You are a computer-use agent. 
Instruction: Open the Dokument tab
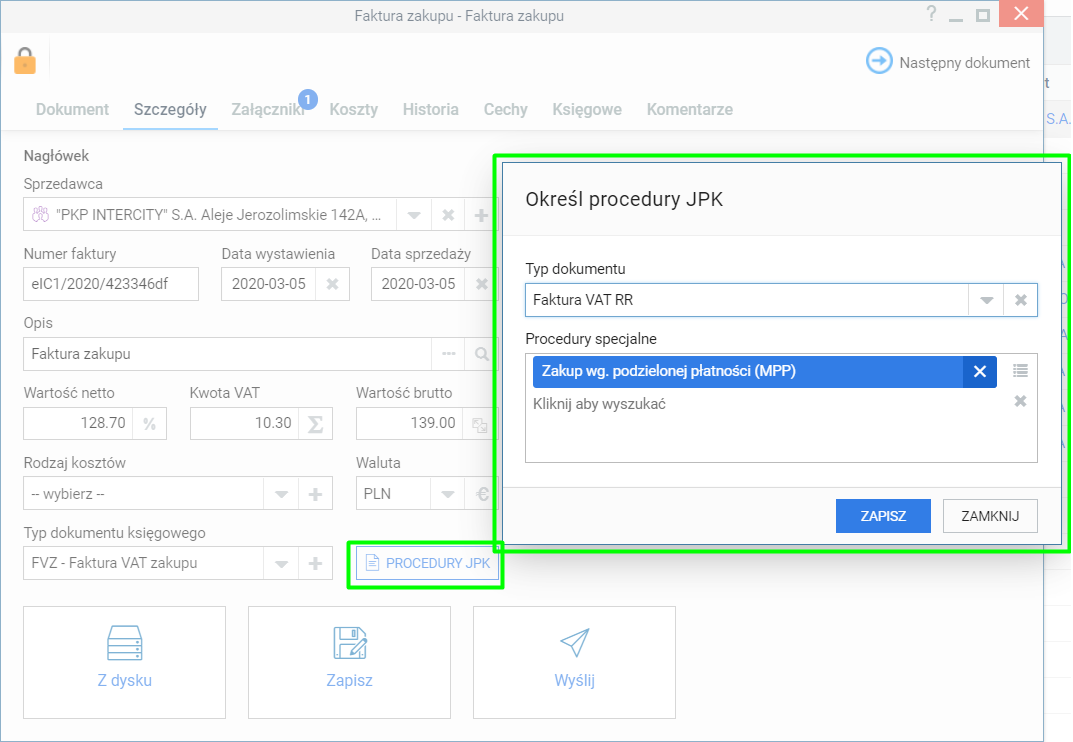tap(72, 110)
